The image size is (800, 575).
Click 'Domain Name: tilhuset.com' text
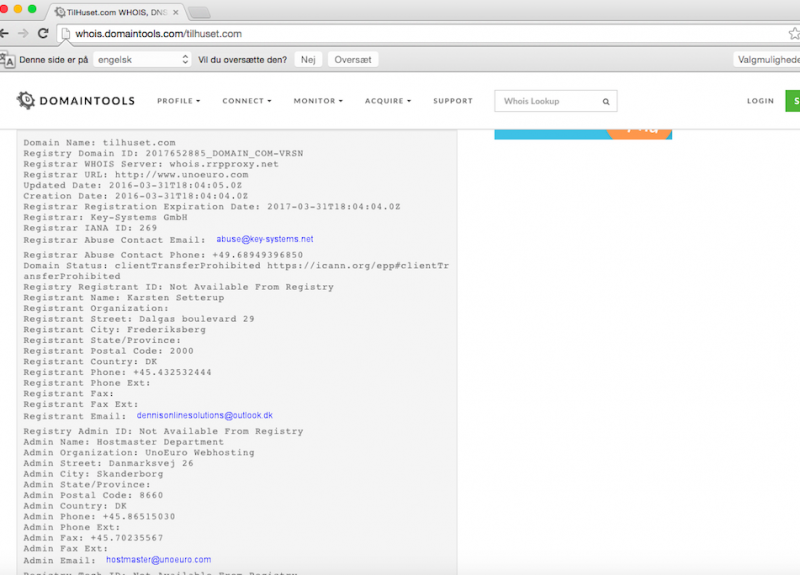click(x=99, y=143)
